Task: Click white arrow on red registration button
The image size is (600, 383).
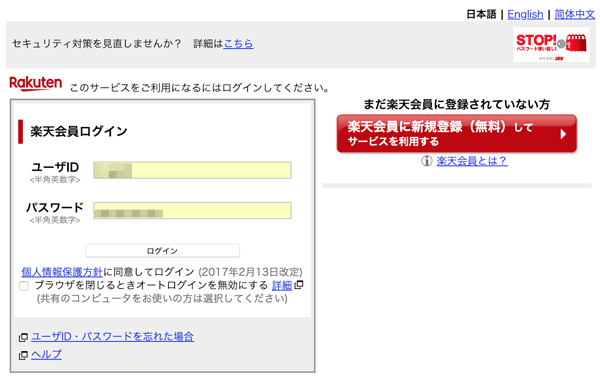Action: [x=563, y=134]
